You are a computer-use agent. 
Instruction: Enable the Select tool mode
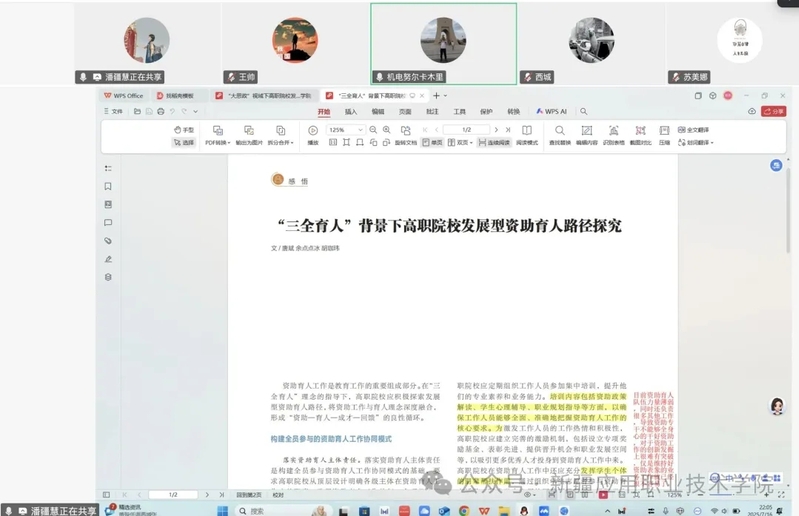click(183, 143)
